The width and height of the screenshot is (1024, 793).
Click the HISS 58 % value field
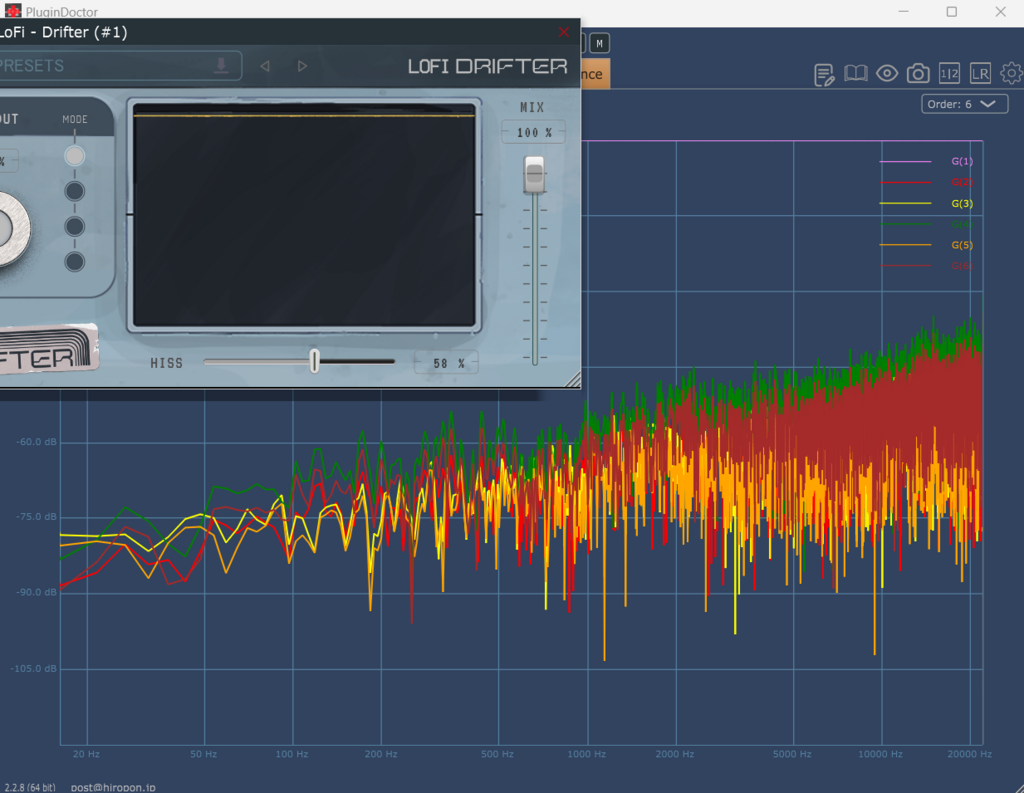[447, 363]
